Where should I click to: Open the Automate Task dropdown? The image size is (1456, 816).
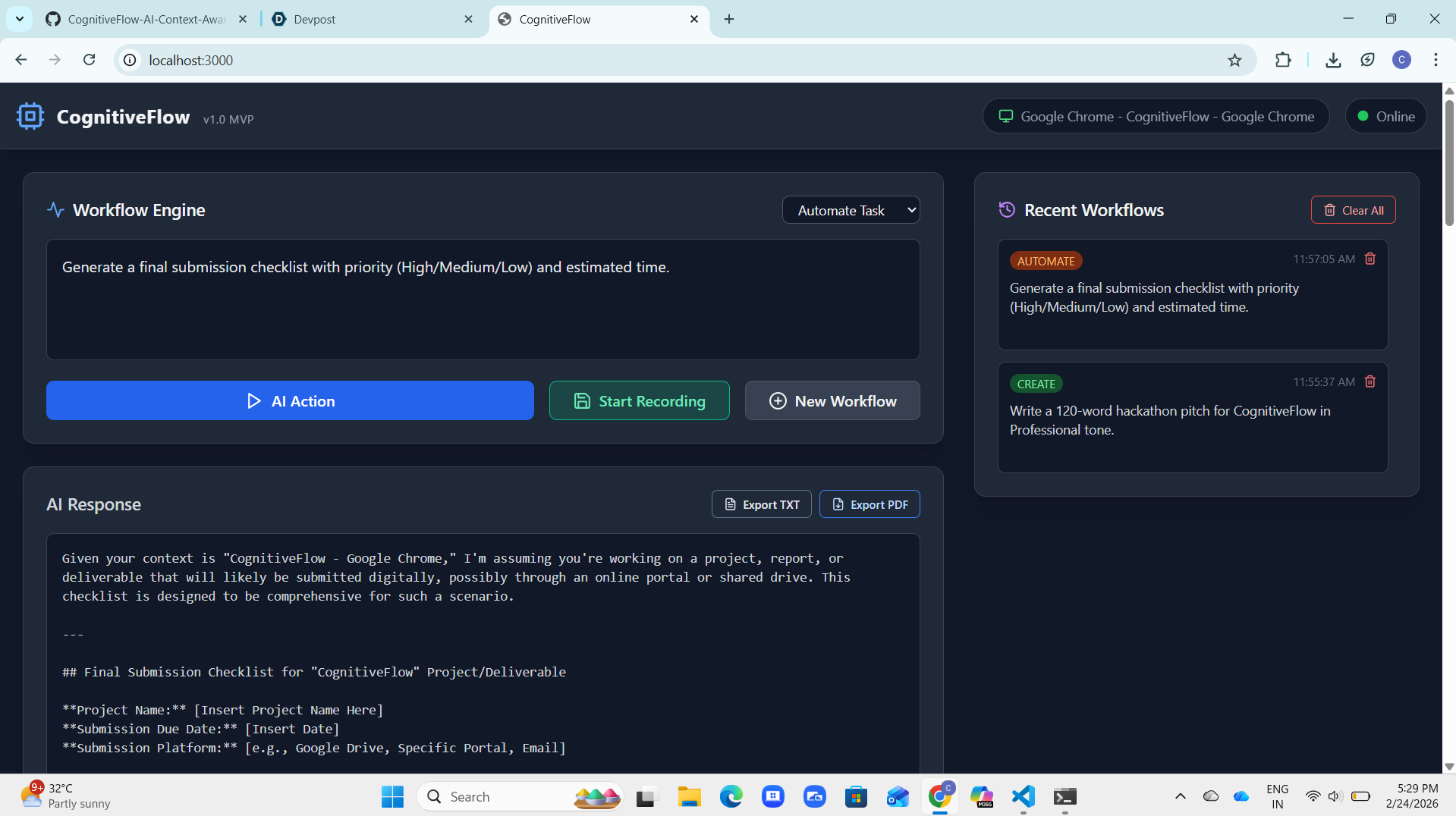pyautogui.click(x=851, y=210)
